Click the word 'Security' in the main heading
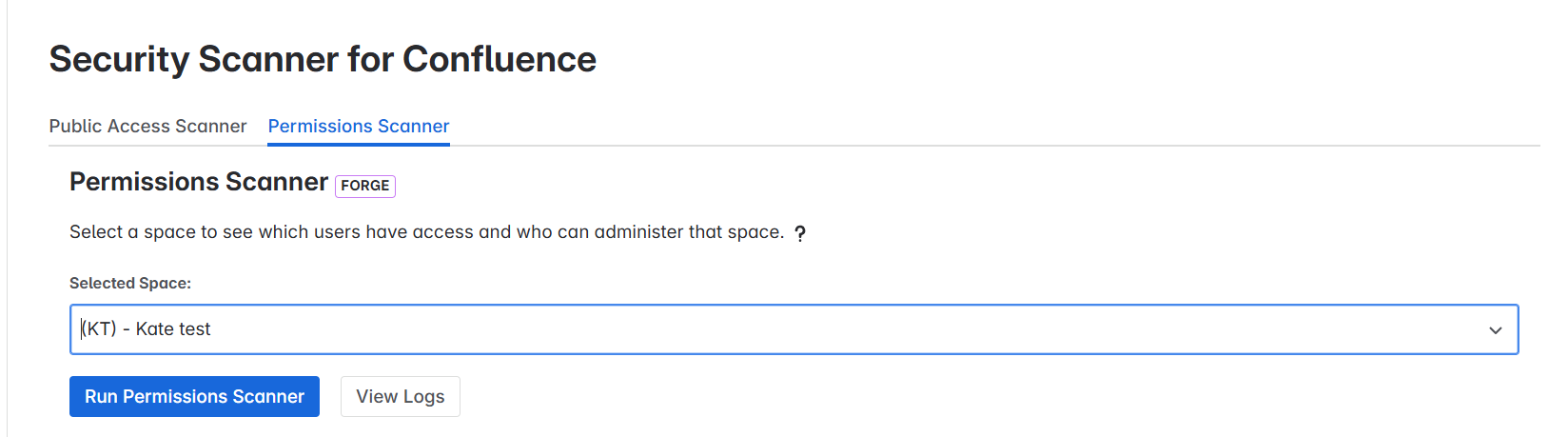This screenshot has height=437, width=1568. click(120, 59)
